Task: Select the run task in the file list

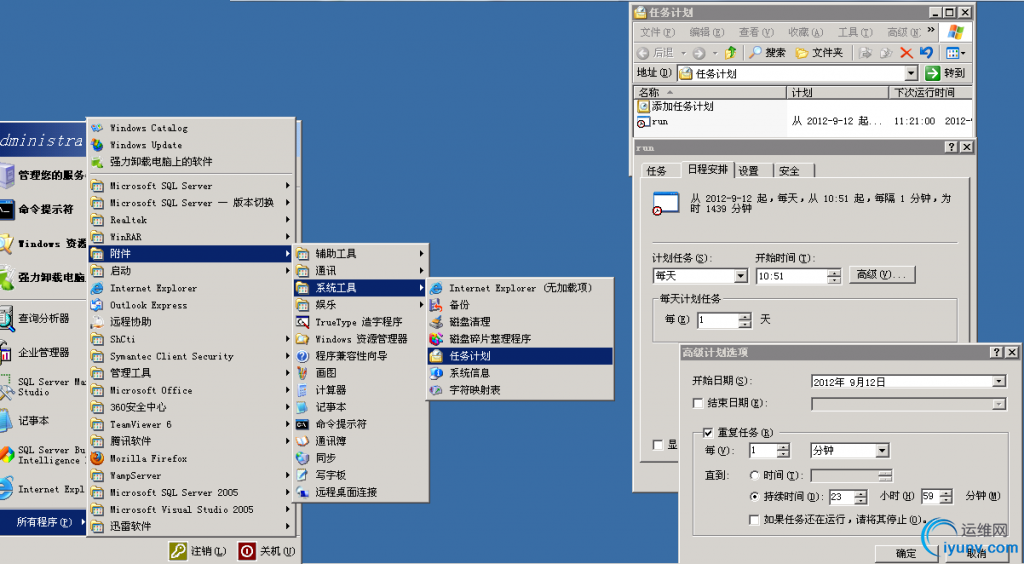Action: pyautogui.click(x=652, y=122)
